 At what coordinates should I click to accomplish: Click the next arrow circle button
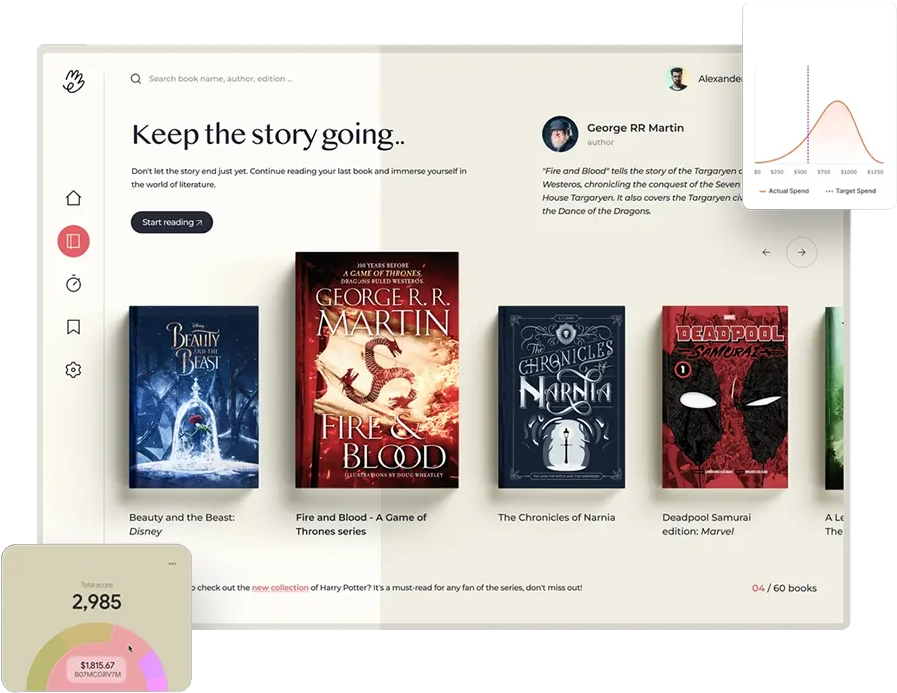pyautogui.click(x=801, y=252)
